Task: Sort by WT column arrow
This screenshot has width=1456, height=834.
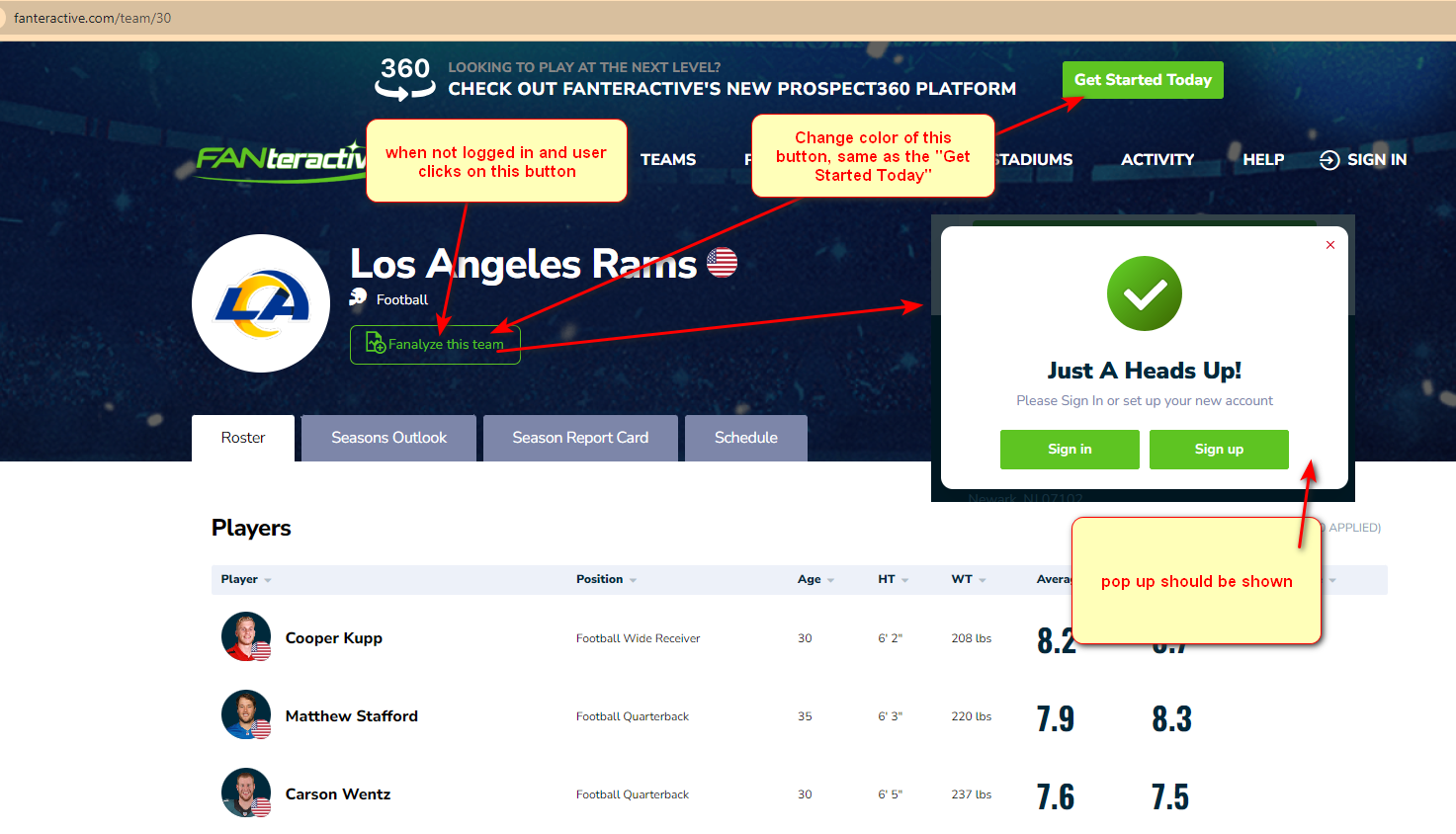Action: point(982,581)
